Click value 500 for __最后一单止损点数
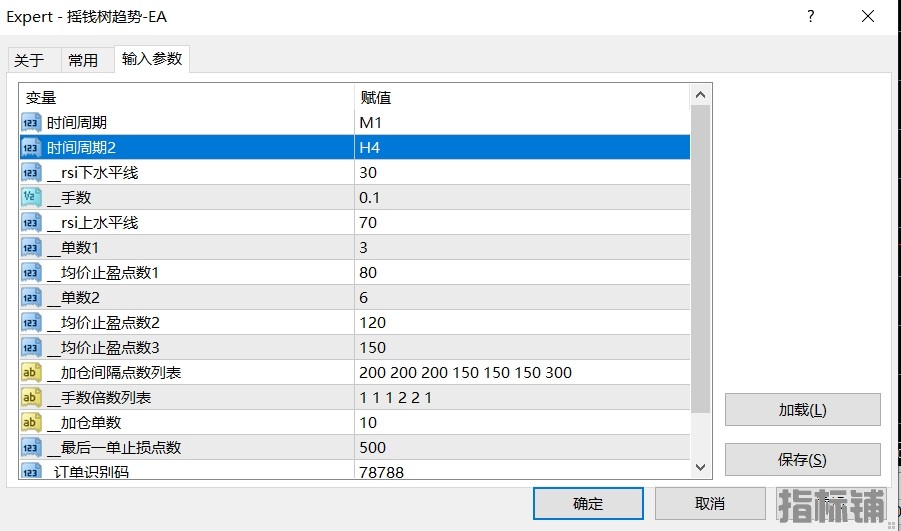This screenshot has width=901, height=531. click(x=373, y=448)
